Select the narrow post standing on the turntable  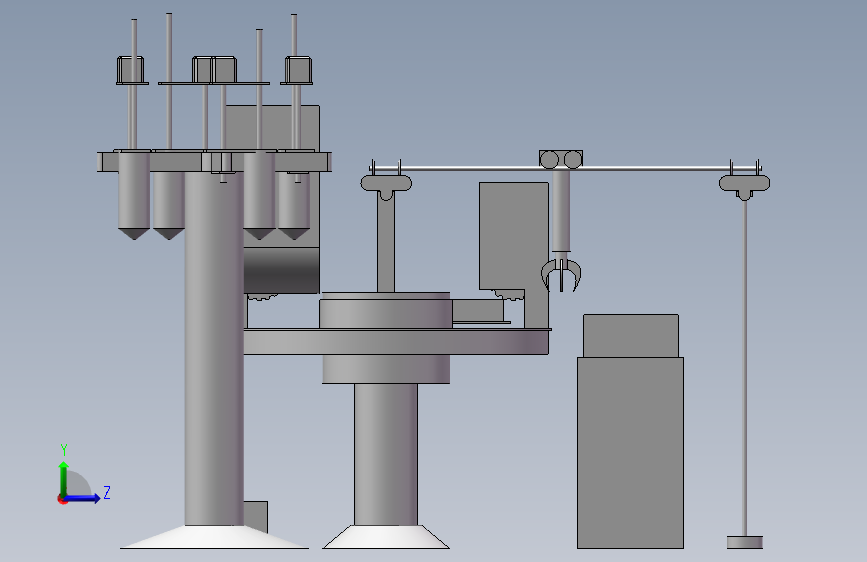[x=386, y=243]
